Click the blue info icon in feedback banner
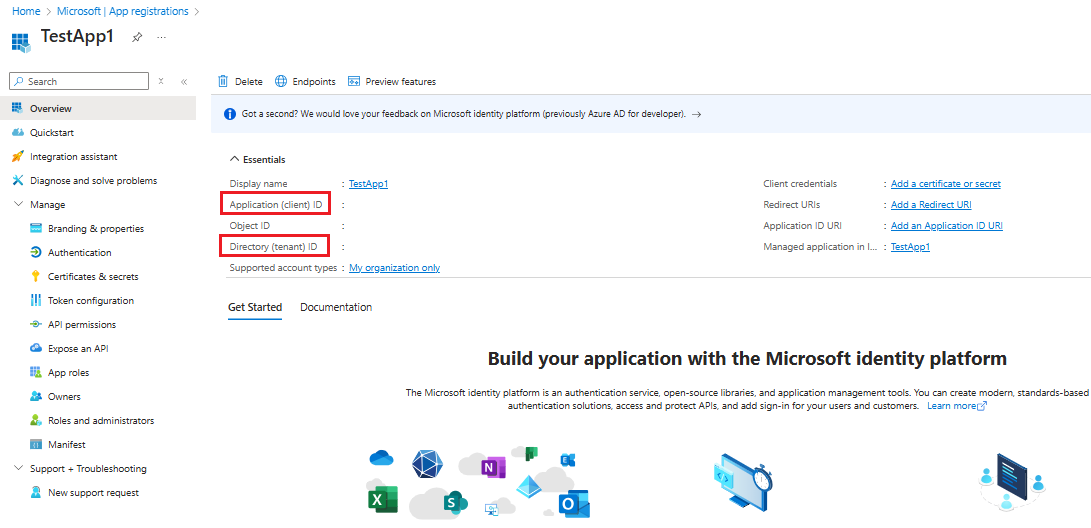This screenshot has height=528, width=1091. (230, 114)
